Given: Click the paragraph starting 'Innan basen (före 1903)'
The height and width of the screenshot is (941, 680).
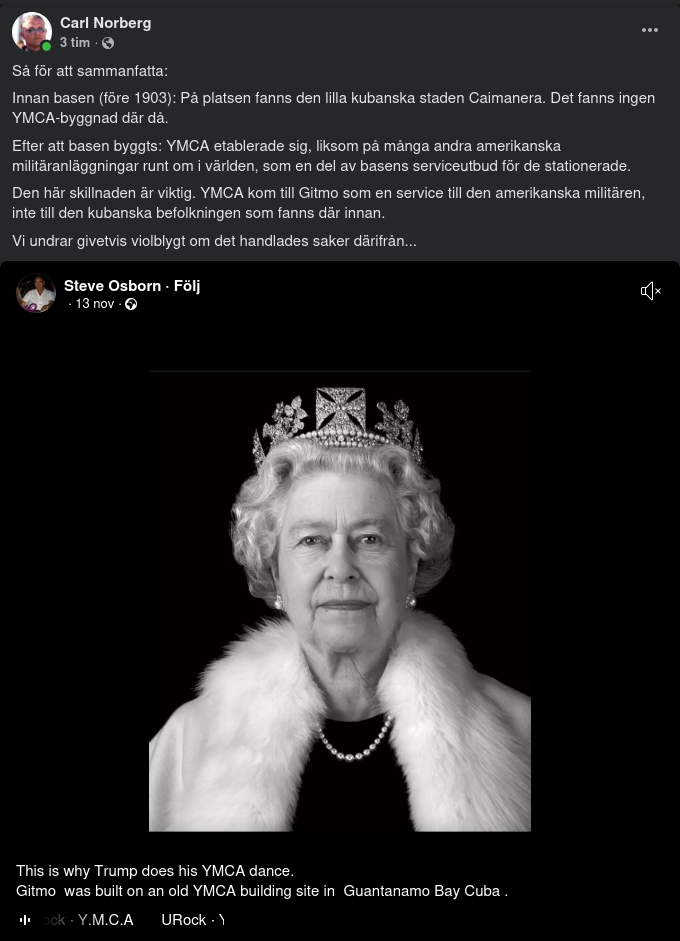Looking at the screenshot, I should click(333, 108).
